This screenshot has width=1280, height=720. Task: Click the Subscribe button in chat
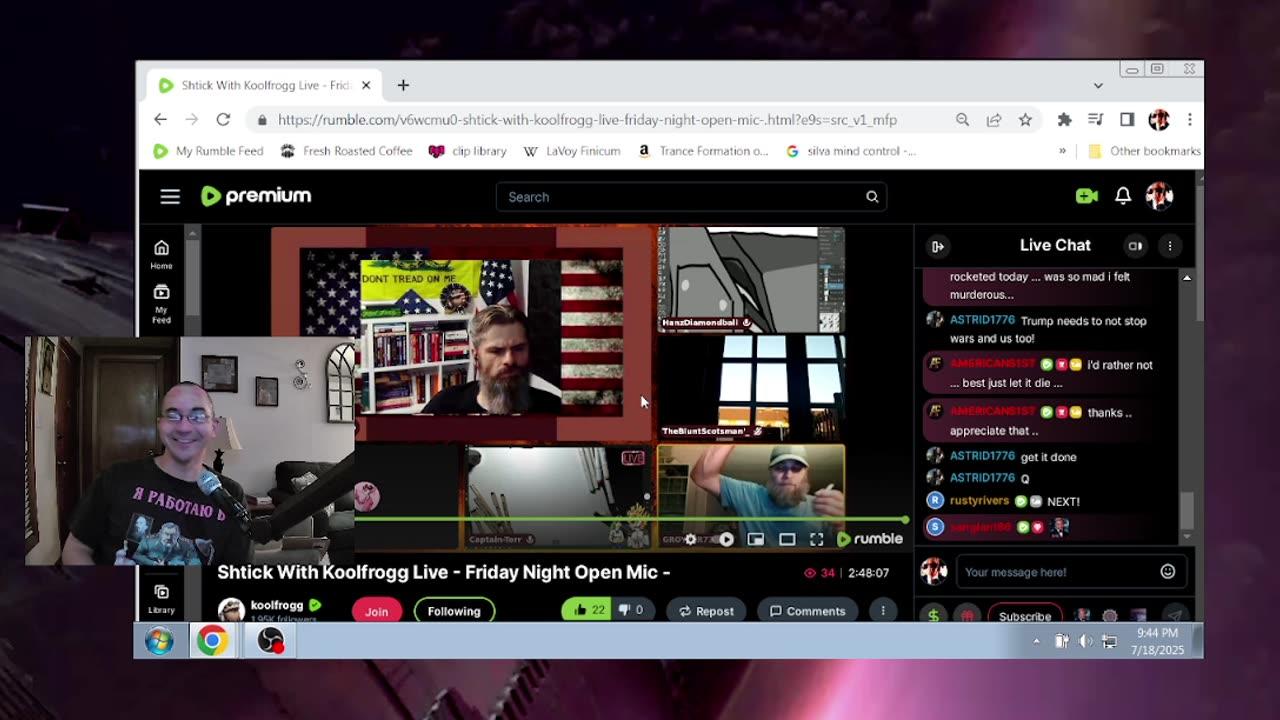1025,616
